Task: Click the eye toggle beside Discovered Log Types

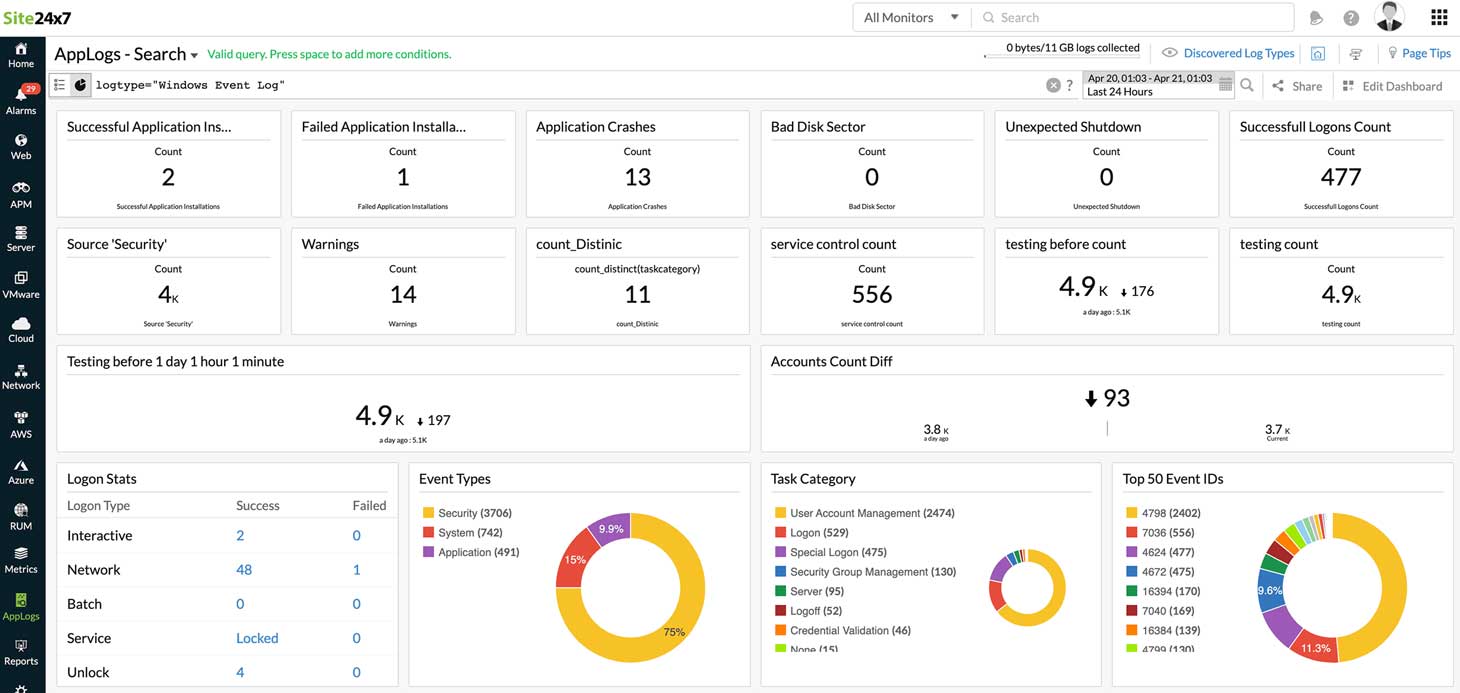Action: [1168, 52]
